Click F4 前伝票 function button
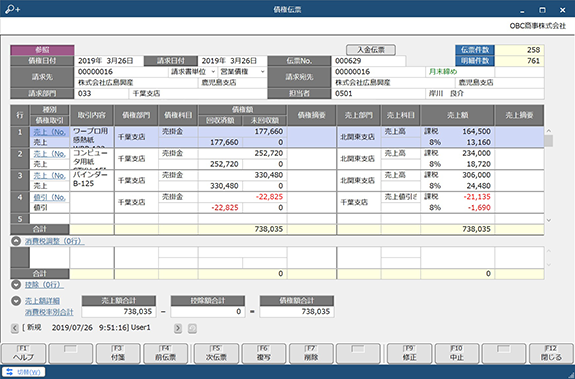This screenshot has height=379, width=575. (165, 354)
